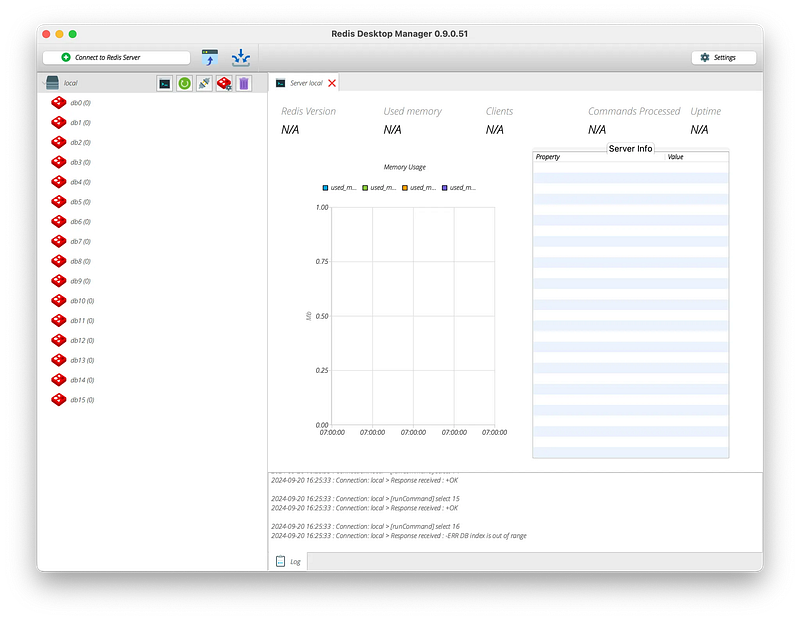Collapse the local server tree
Screen dimensions: 800x620
43,83
